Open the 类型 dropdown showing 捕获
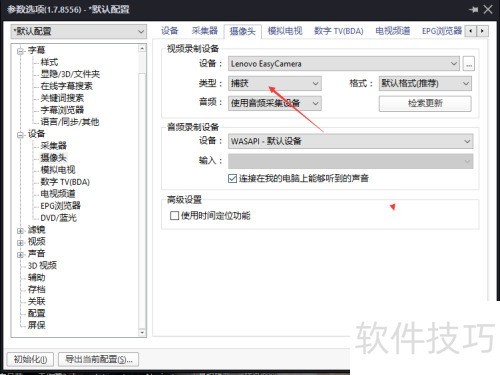This screenshot has height=375, width=500. (x=275, y=83)
